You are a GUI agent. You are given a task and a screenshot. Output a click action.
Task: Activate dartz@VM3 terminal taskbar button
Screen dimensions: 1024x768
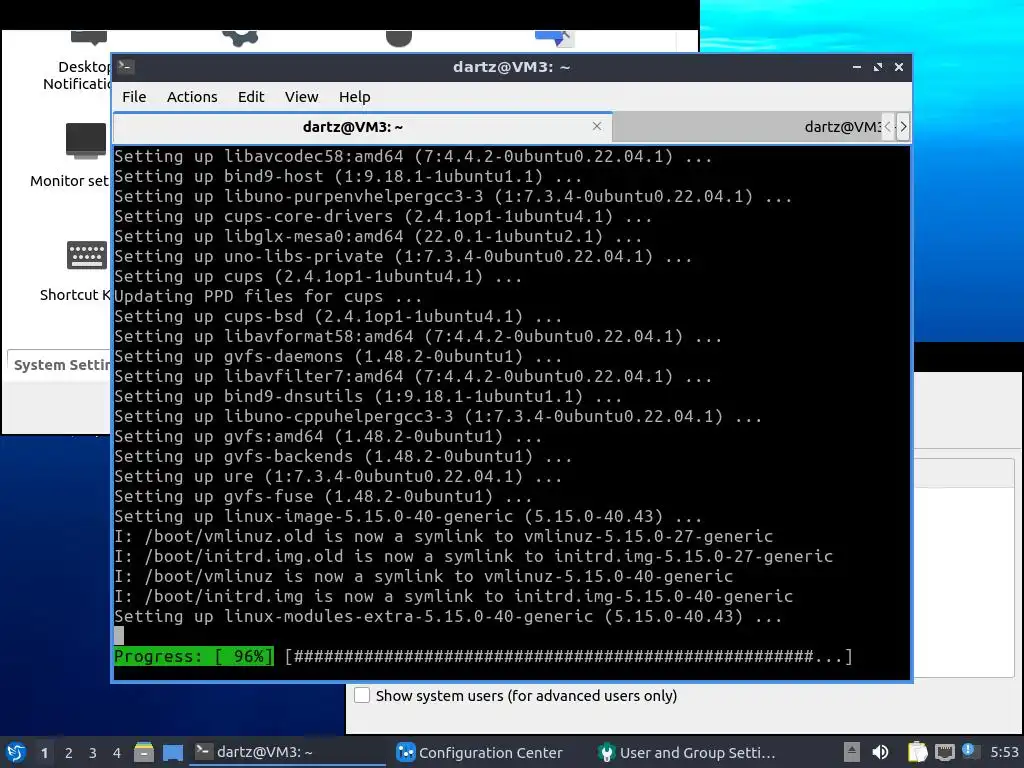pos(287,752)
